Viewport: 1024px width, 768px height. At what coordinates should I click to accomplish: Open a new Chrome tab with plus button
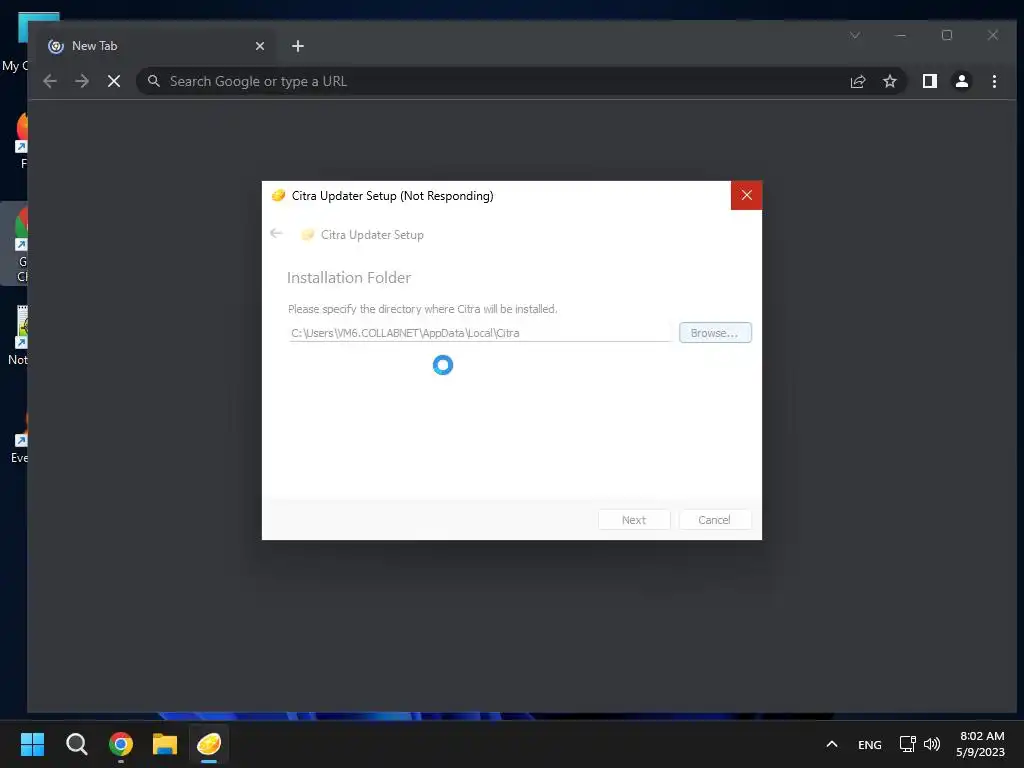tap(298, 46)
